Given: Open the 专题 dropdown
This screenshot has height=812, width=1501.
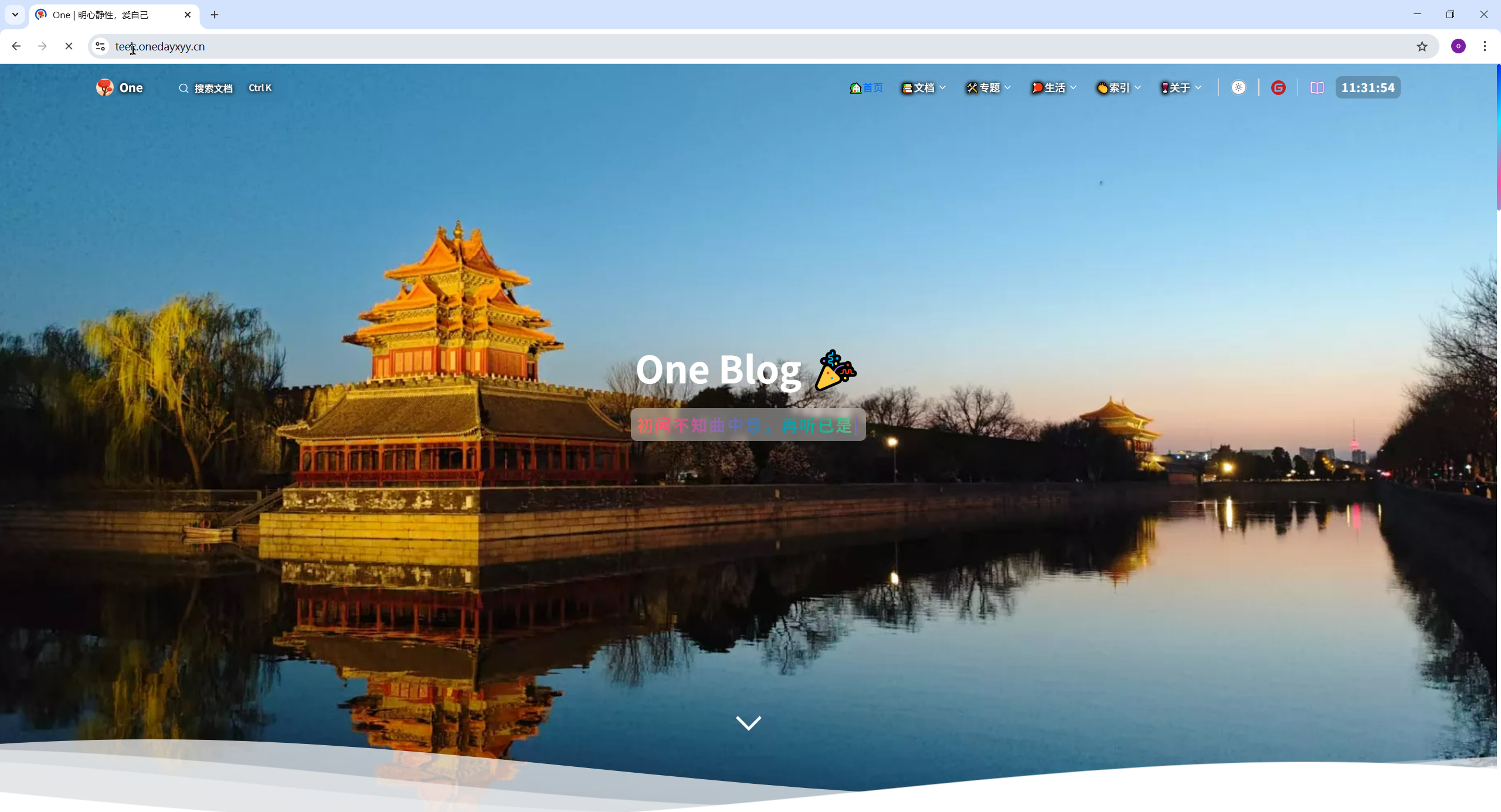Looking at the screenshot, I should click(x=988, y=87).
